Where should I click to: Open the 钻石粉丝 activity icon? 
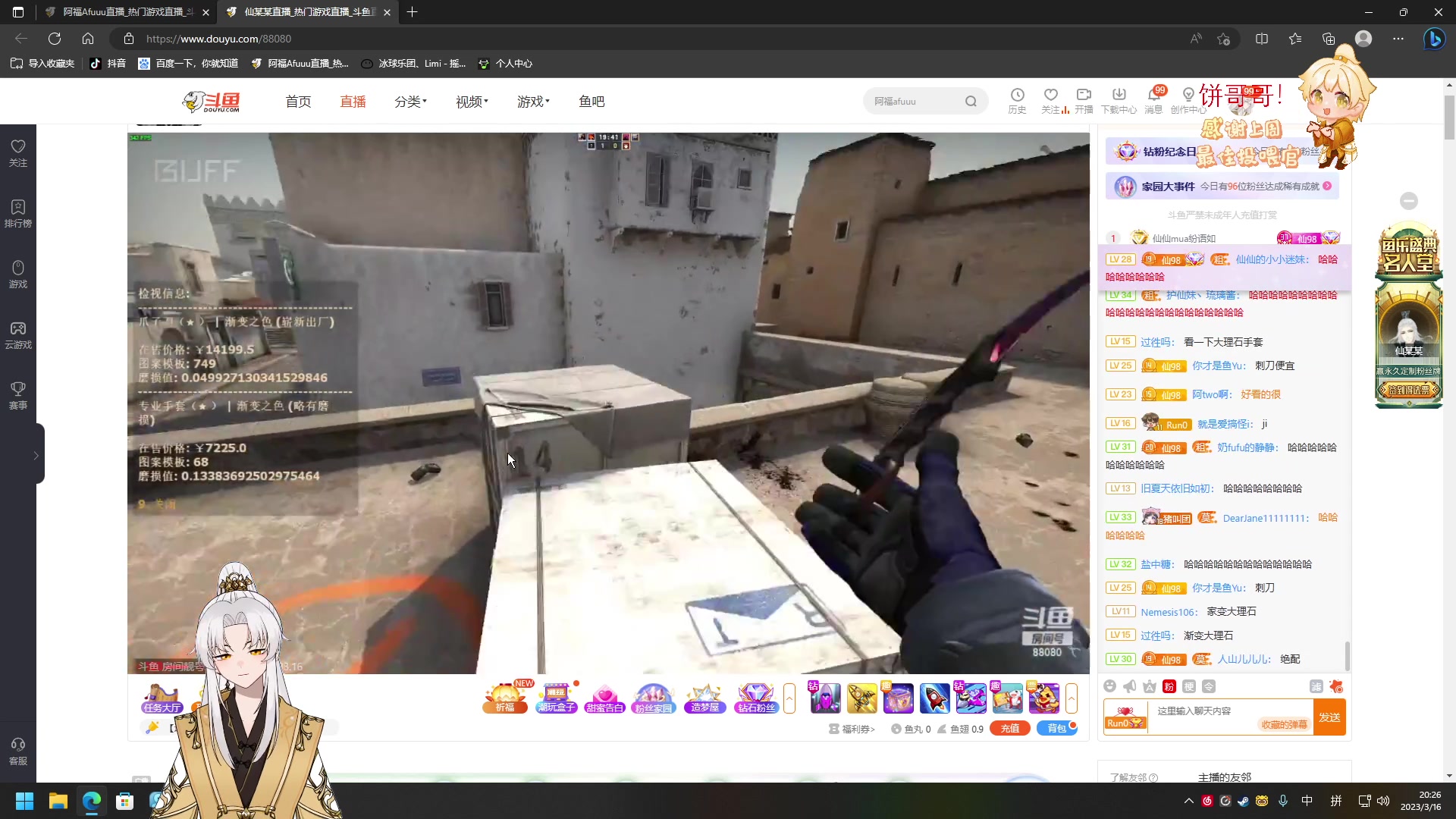756,698
